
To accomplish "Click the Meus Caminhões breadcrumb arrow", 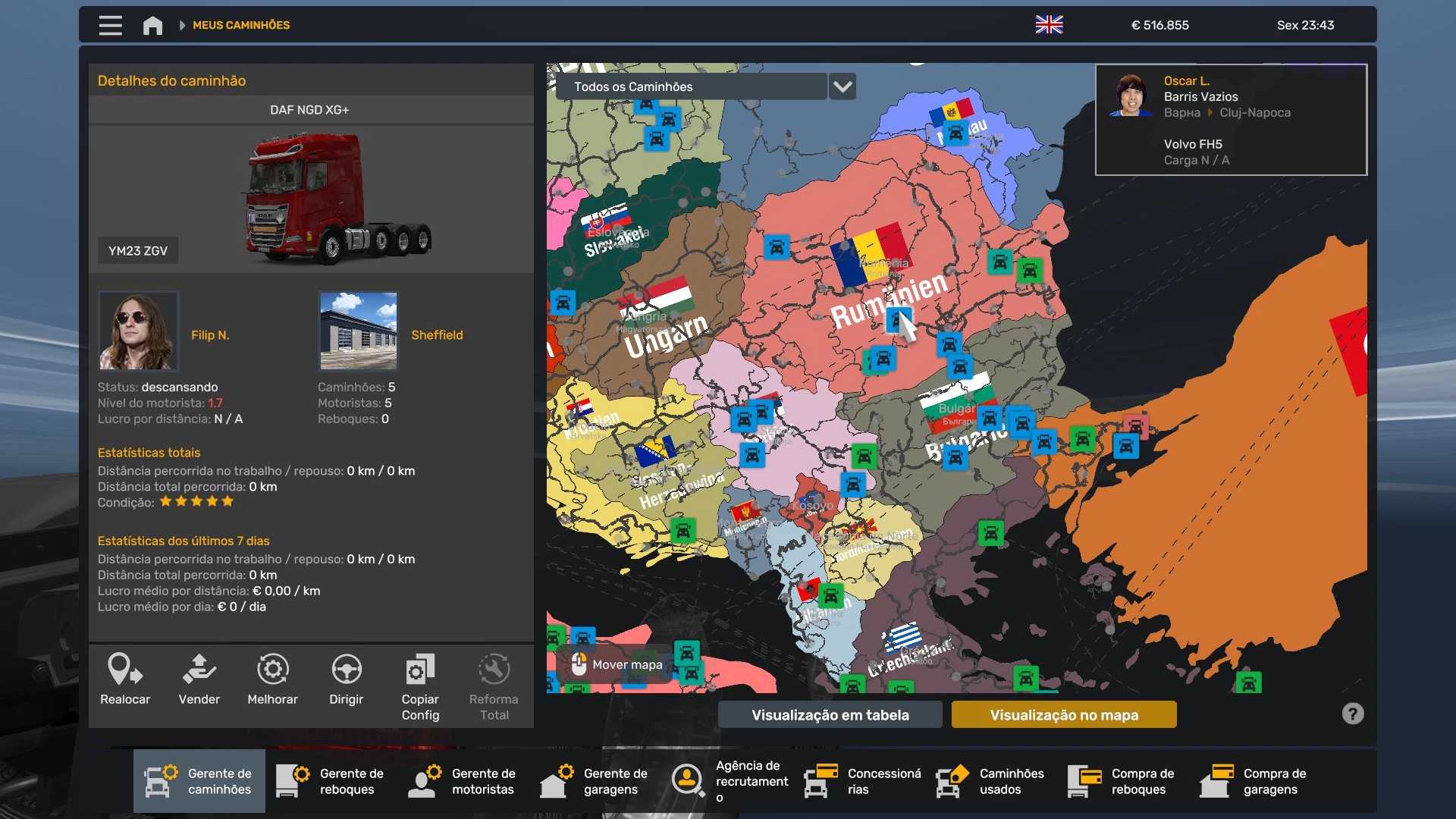I will [182, 25].
